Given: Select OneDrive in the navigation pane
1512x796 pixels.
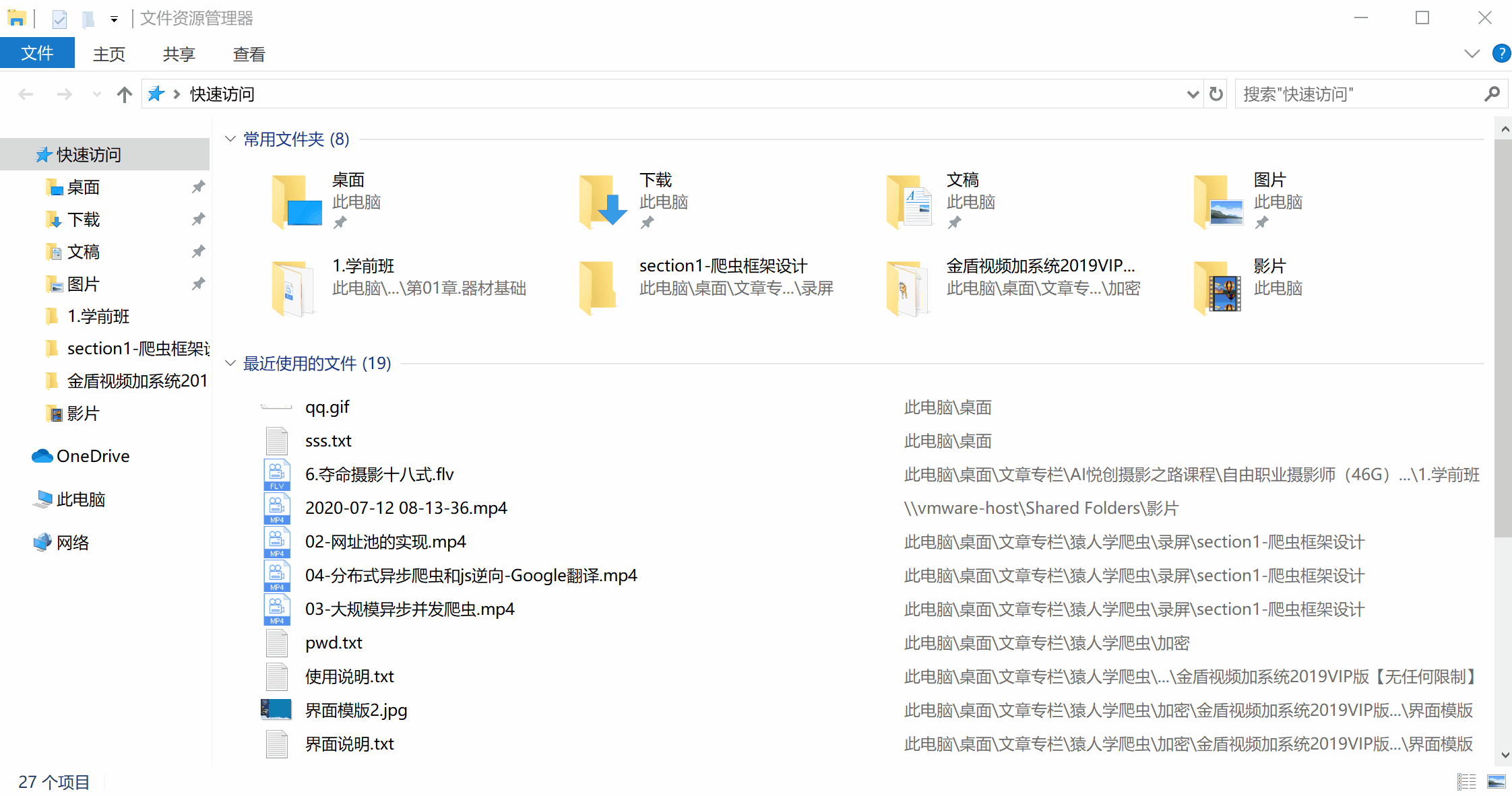Looking at the screenshot, I should coord(92,456).
